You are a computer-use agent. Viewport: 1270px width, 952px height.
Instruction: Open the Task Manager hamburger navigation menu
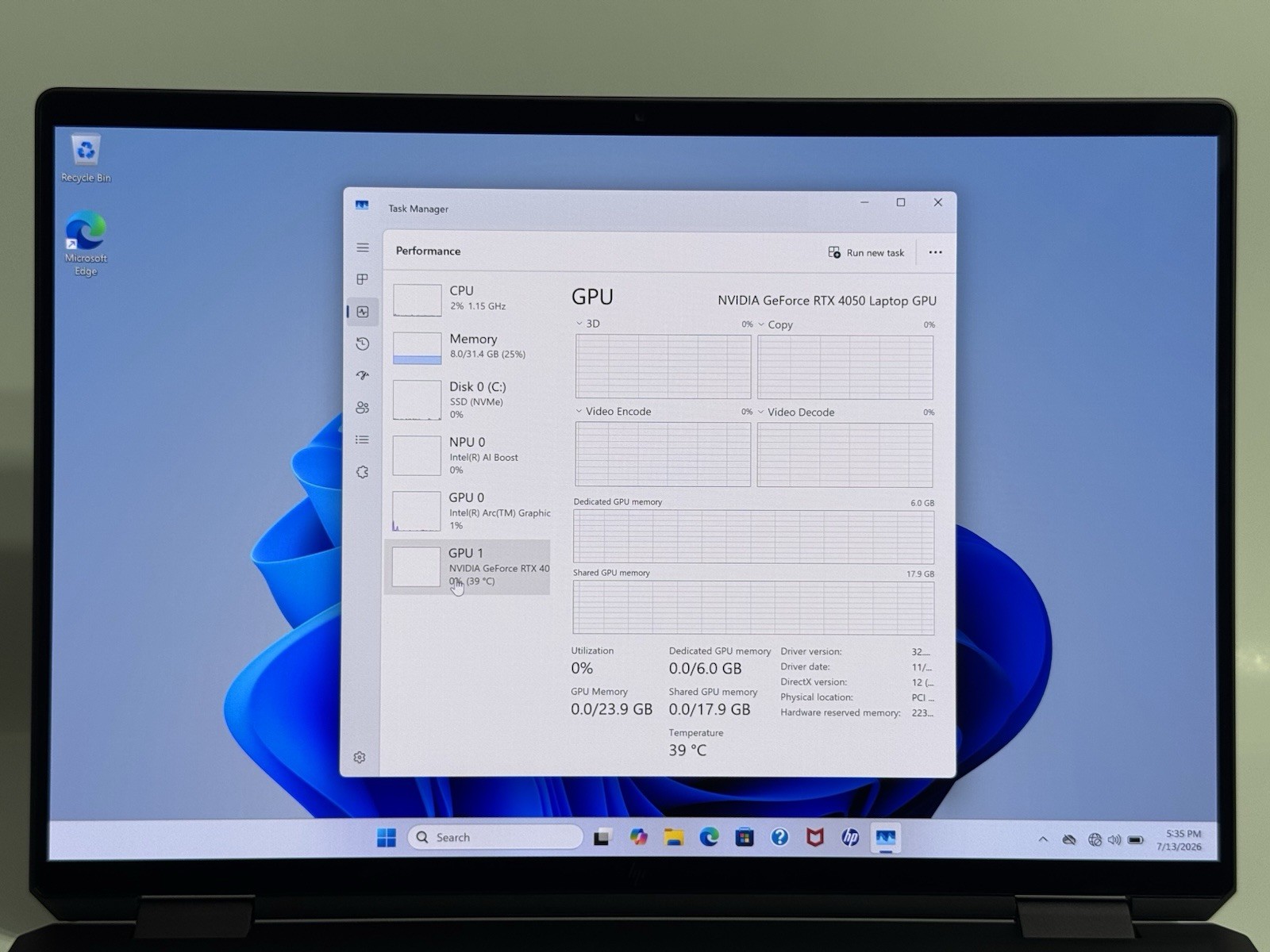[x=363, y=248]
